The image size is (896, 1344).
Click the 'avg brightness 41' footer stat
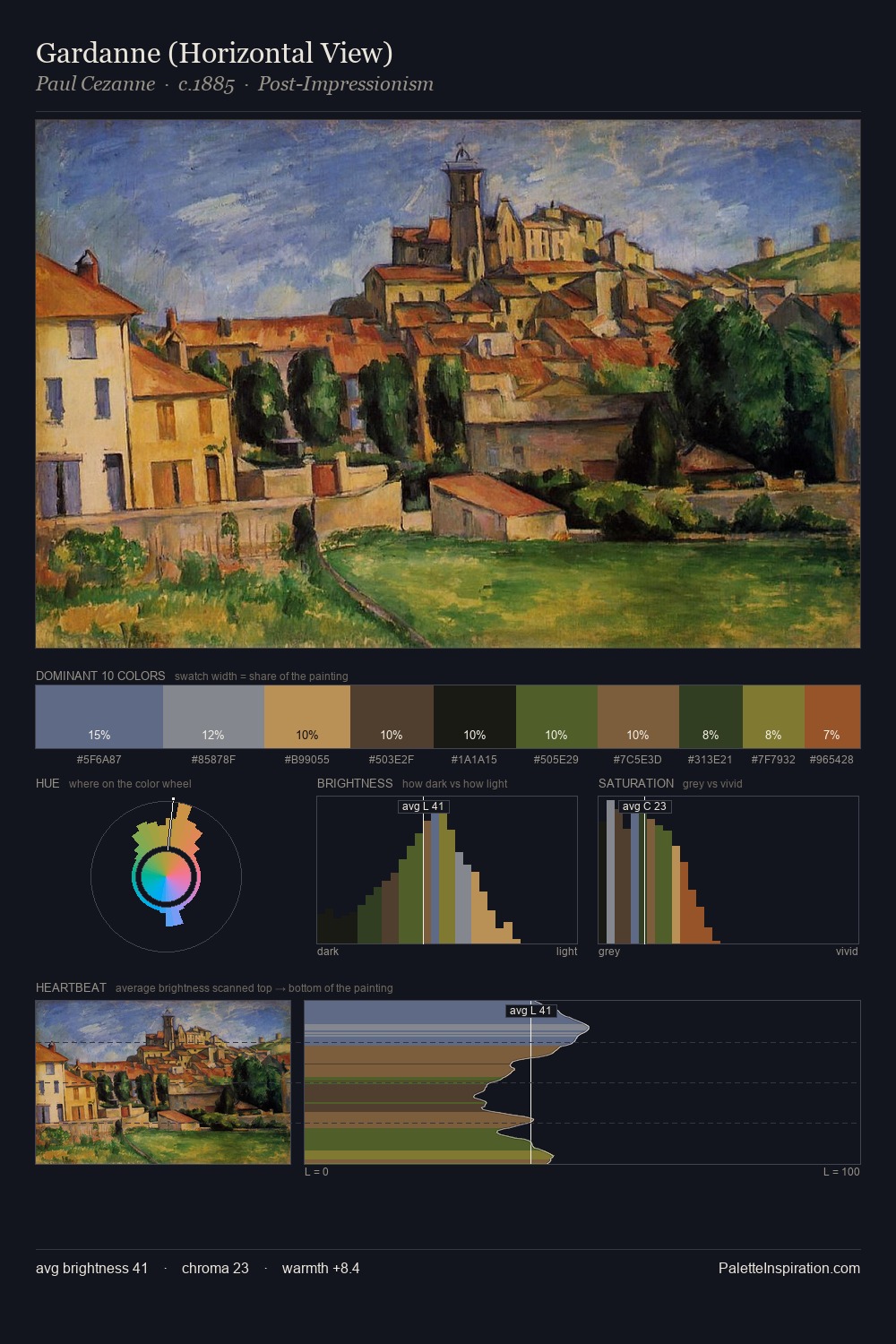[x=91, y=1268]
